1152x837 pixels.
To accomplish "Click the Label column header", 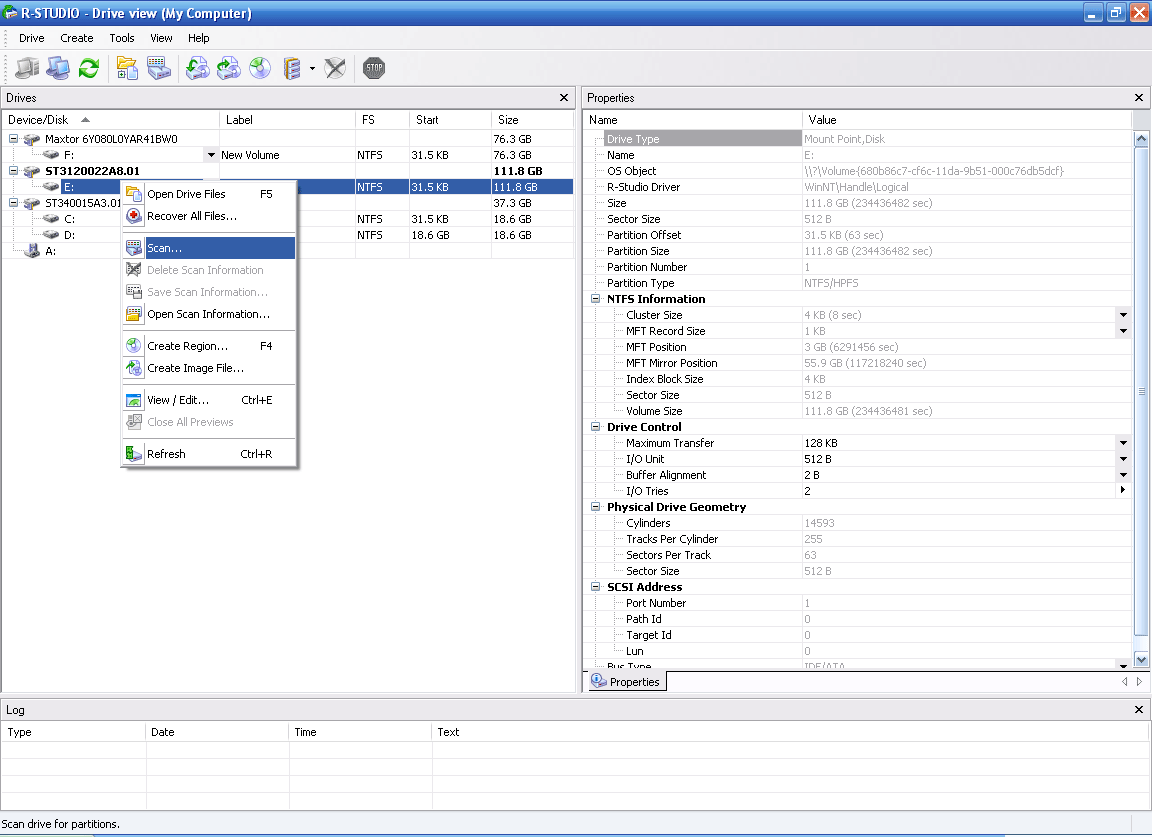I will [x=287, y=120].
